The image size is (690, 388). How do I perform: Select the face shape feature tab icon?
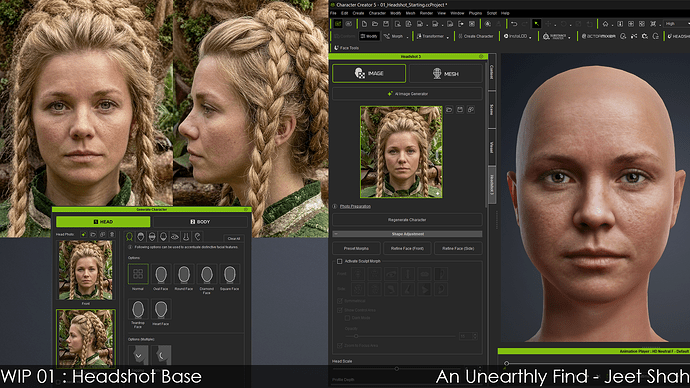pyautogui.click(x=129, y=237)
